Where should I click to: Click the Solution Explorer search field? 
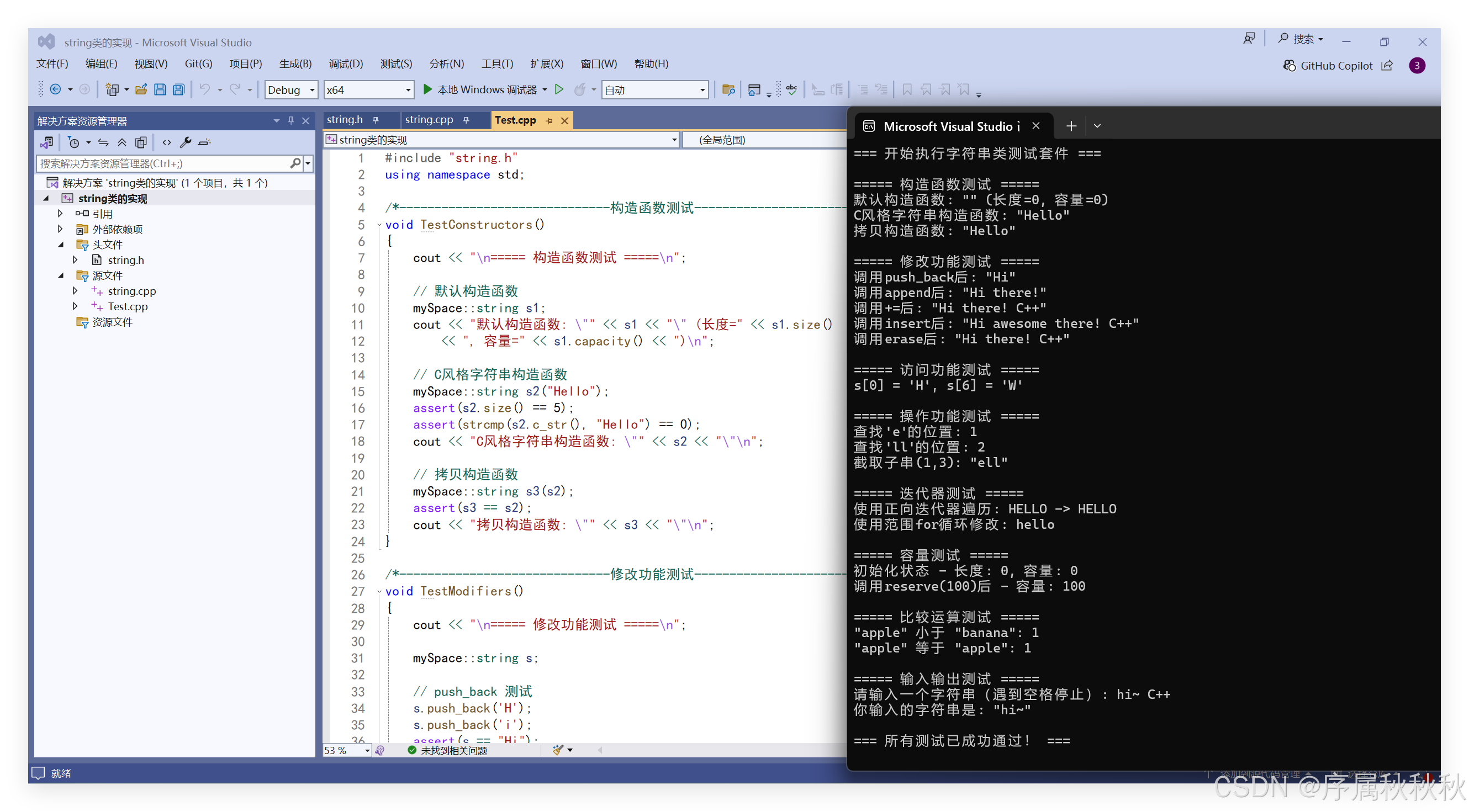click(x=163, y=163)
